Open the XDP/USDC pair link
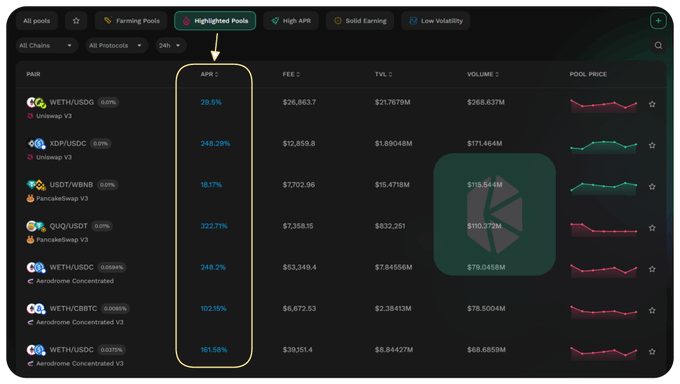The image size is (680, 384). (68, 144)
